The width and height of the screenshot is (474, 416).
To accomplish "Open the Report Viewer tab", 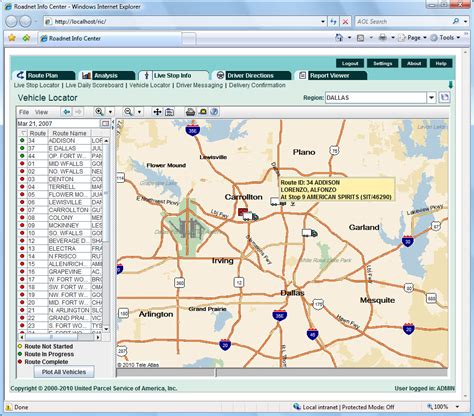I will [x=331, y=76].
